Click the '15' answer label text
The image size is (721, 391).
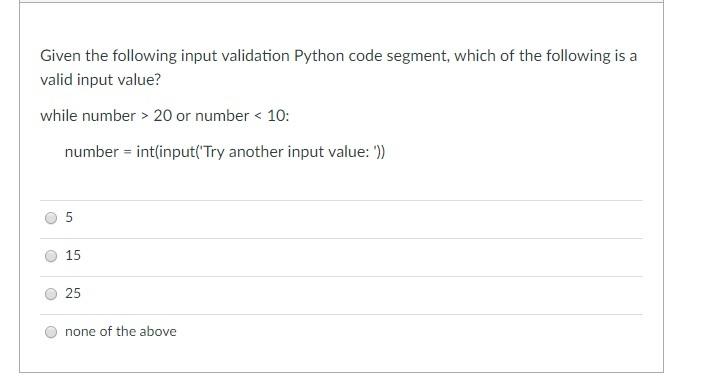(73, 255)
